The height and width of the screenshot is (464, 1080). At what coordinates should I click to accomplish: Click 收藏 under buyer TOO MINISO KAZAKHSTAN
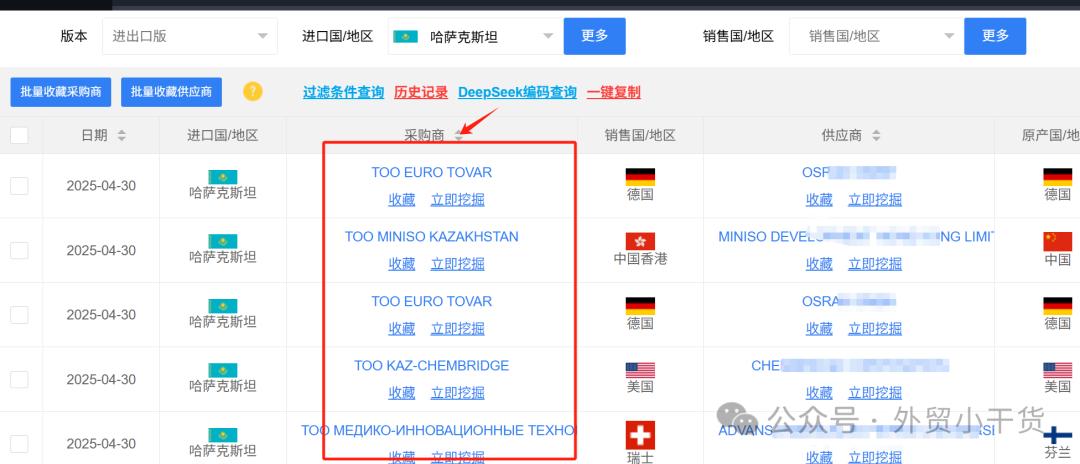(402, 264)
